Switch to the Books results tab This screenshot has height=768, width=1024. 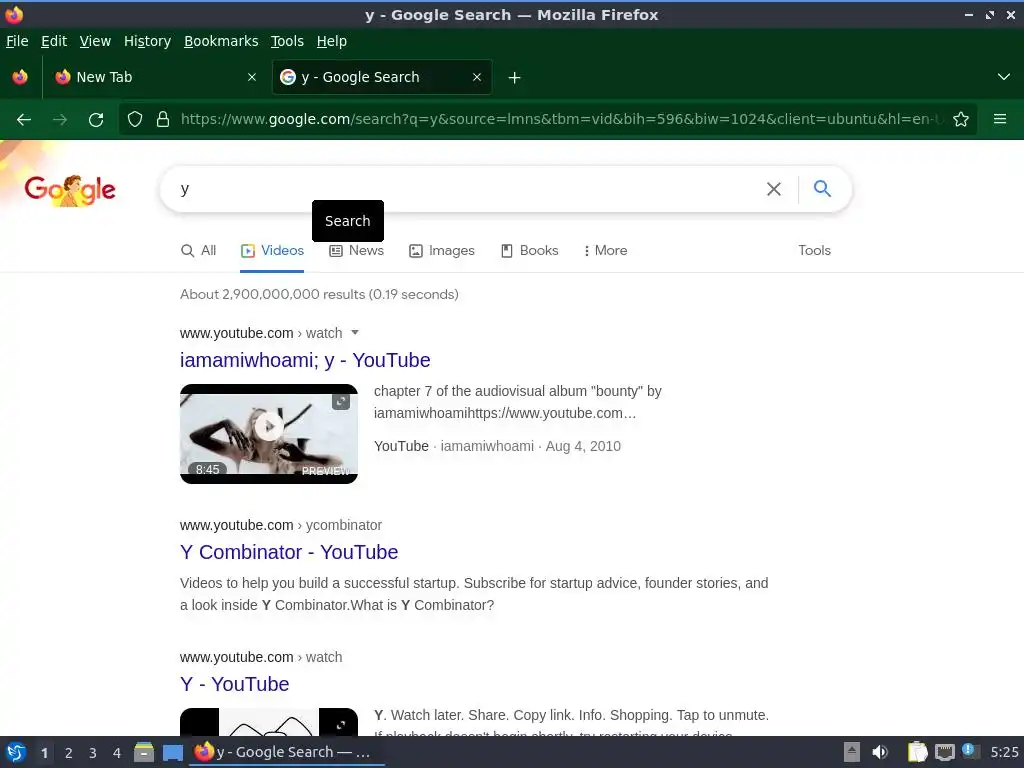pyautogui.click(x=530, y=251)
